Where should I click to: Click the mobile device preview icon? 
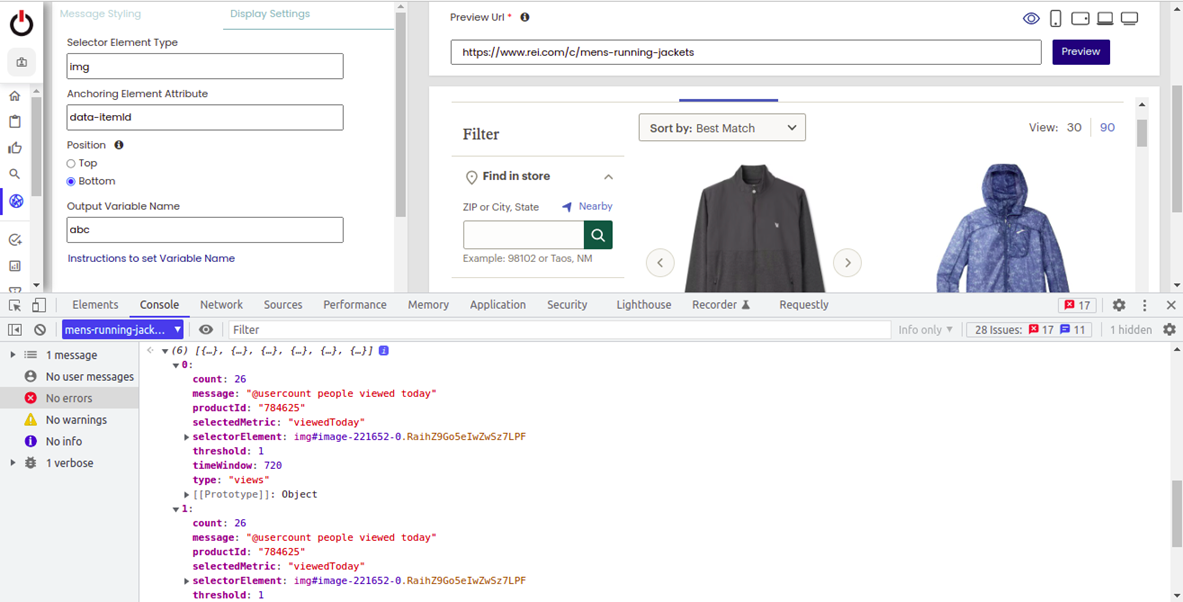click(x=1055, y=18)
